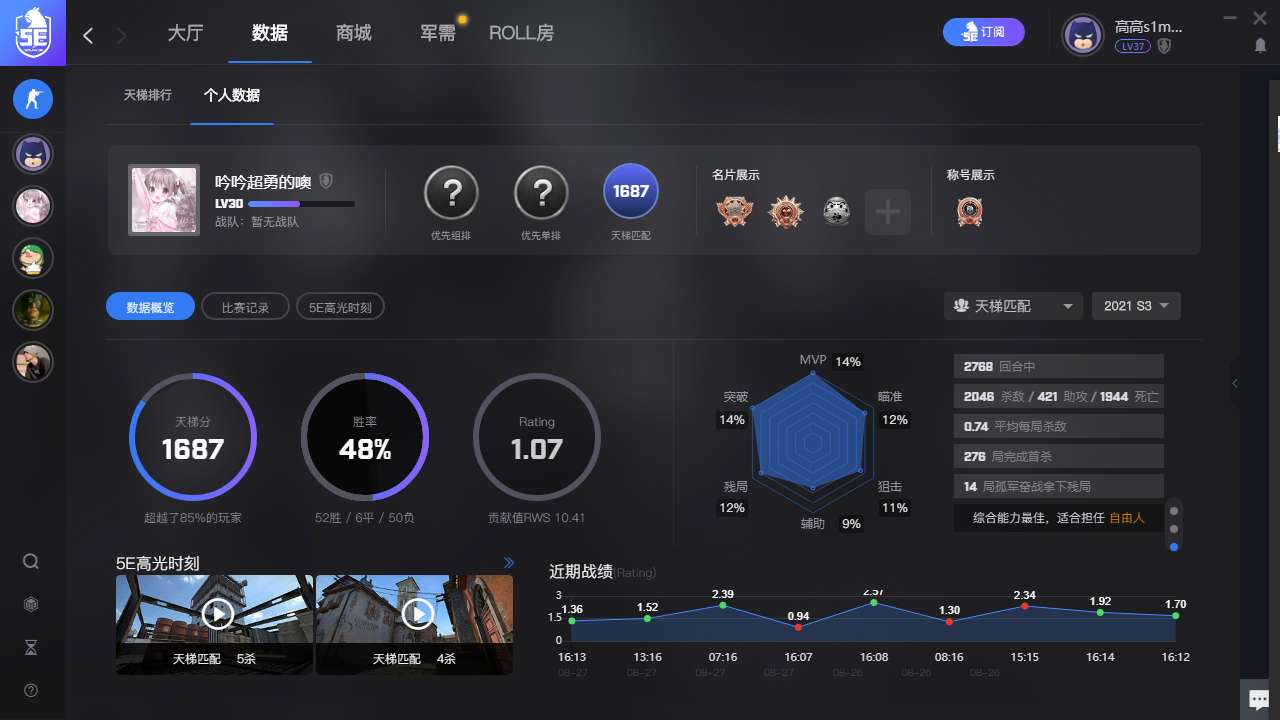
Task: Click the 2046 杀敌 / 421 助攻 stat row
Action: point(1059,396)
